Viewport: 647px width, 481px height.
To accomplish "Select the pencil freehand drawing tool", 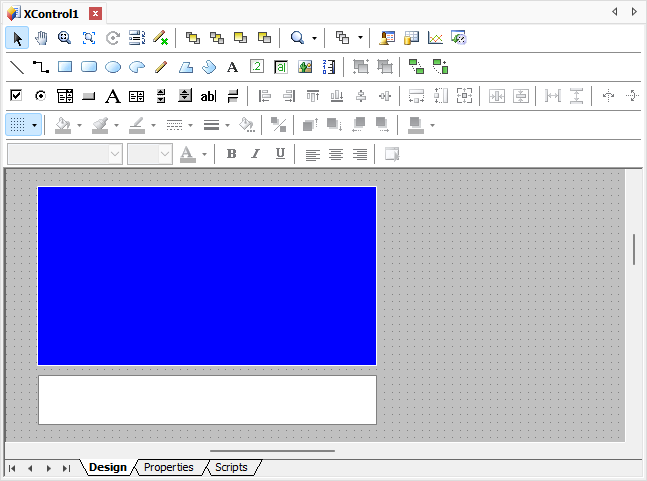I will coord(161,67).
